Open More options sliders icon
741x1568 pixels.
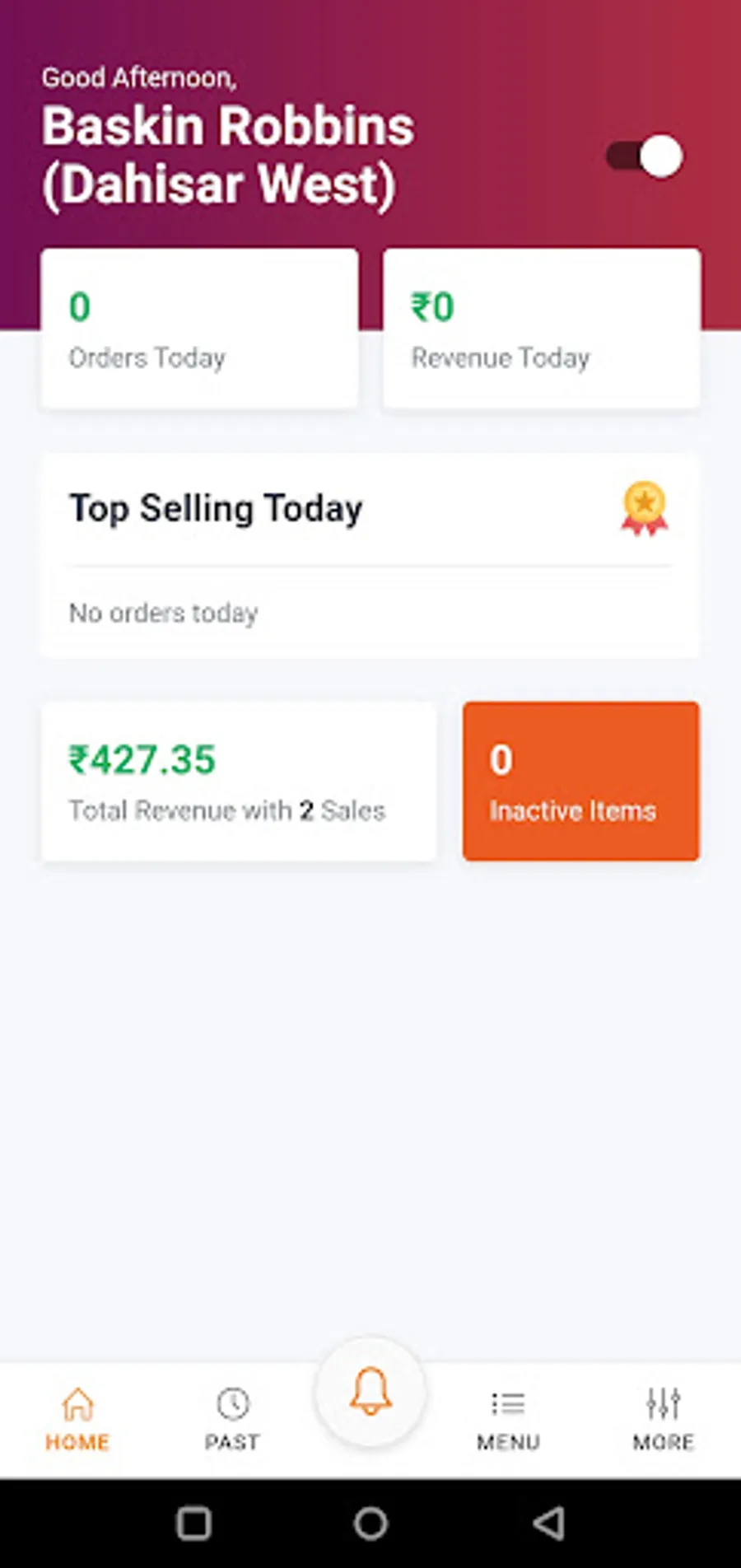click(x=663, y=1404)
